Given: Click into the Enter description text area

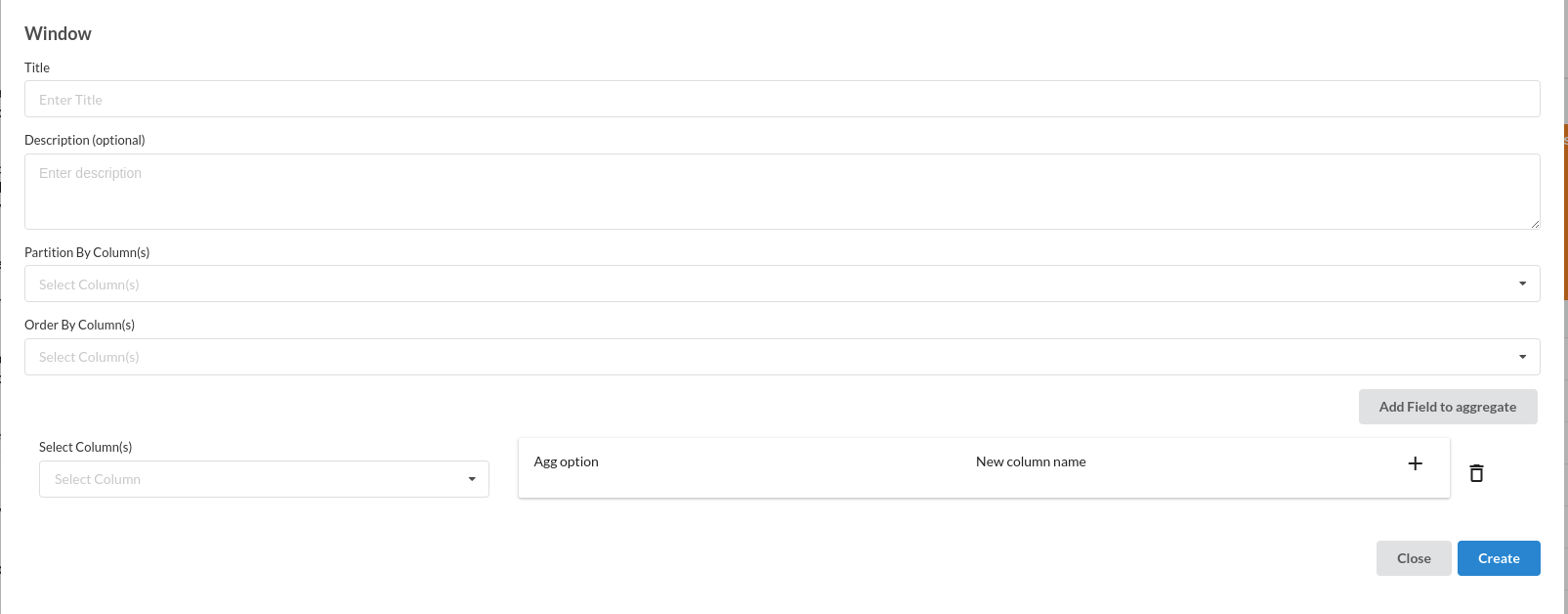Looking at the screenshot, I should pyautogui.click(x=782, y=192).
